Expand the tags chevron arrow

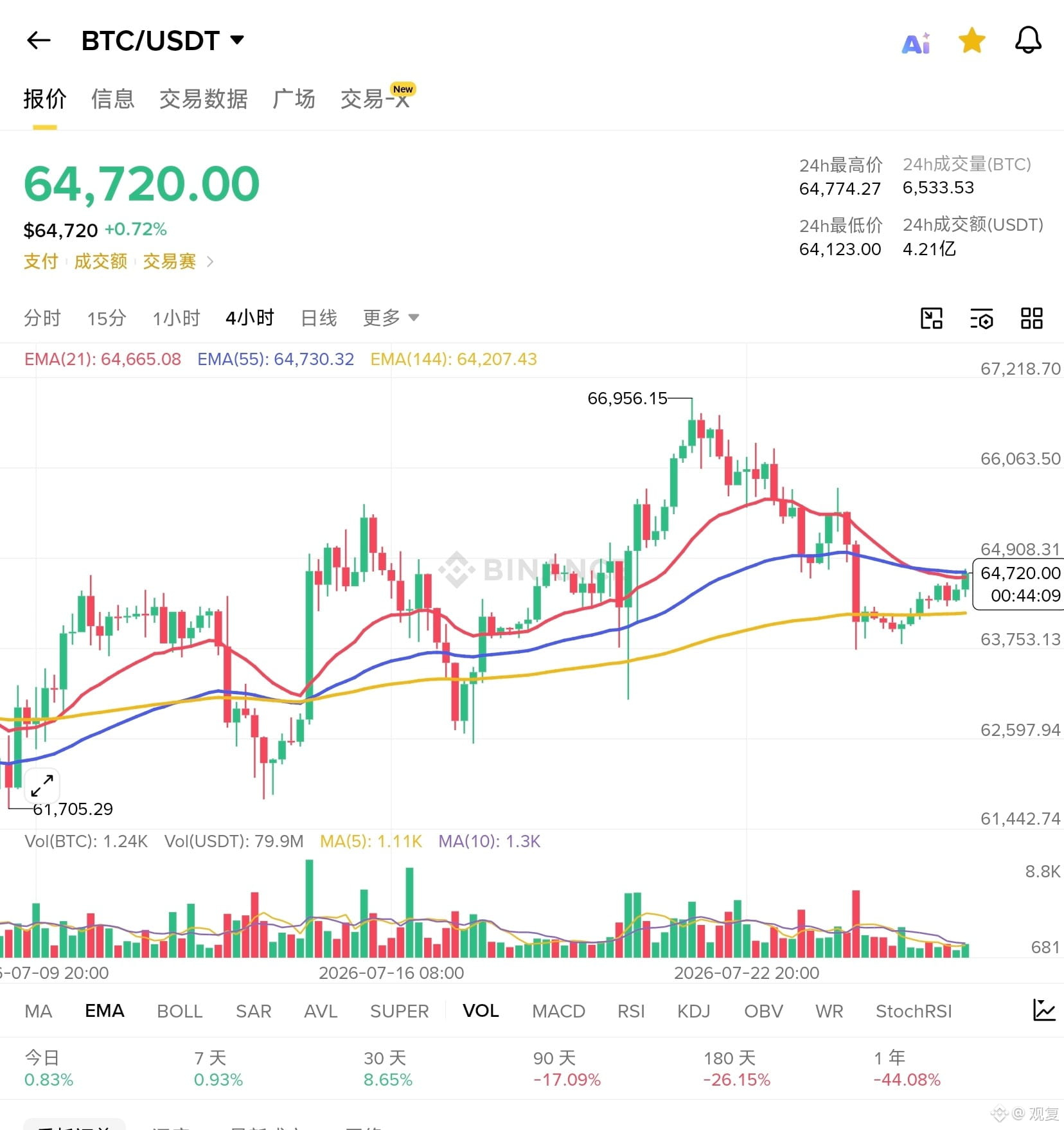coord(209,262)
